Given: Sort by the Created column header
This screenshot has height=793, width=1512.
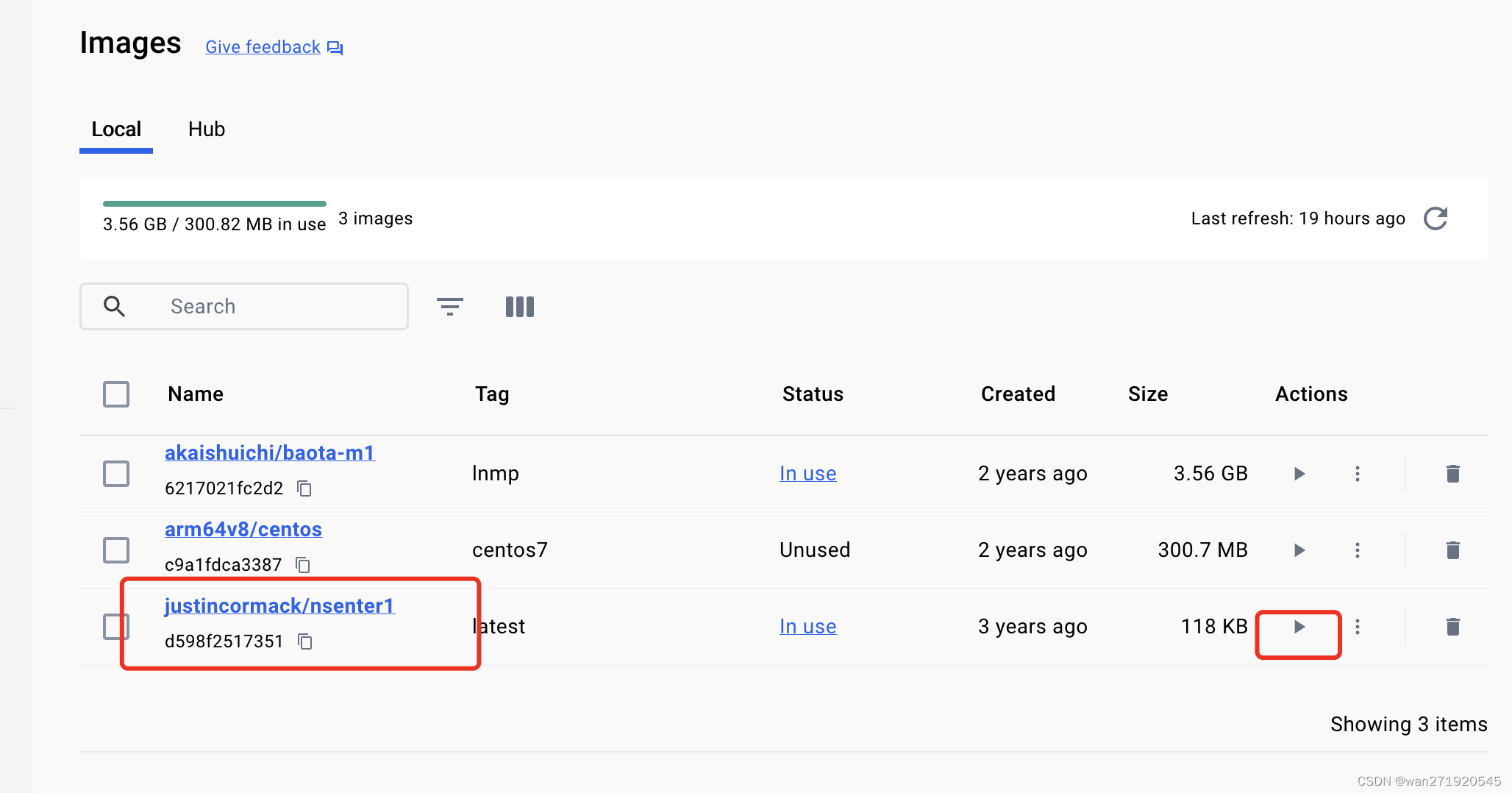Looking at the screenshot, I should click(1018, 394).
